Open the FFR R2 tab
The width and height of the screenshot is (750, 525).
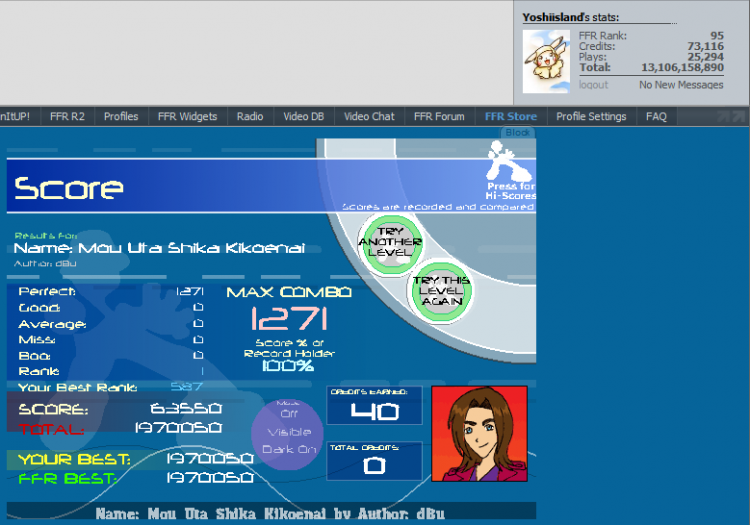(x=68, y=116)
